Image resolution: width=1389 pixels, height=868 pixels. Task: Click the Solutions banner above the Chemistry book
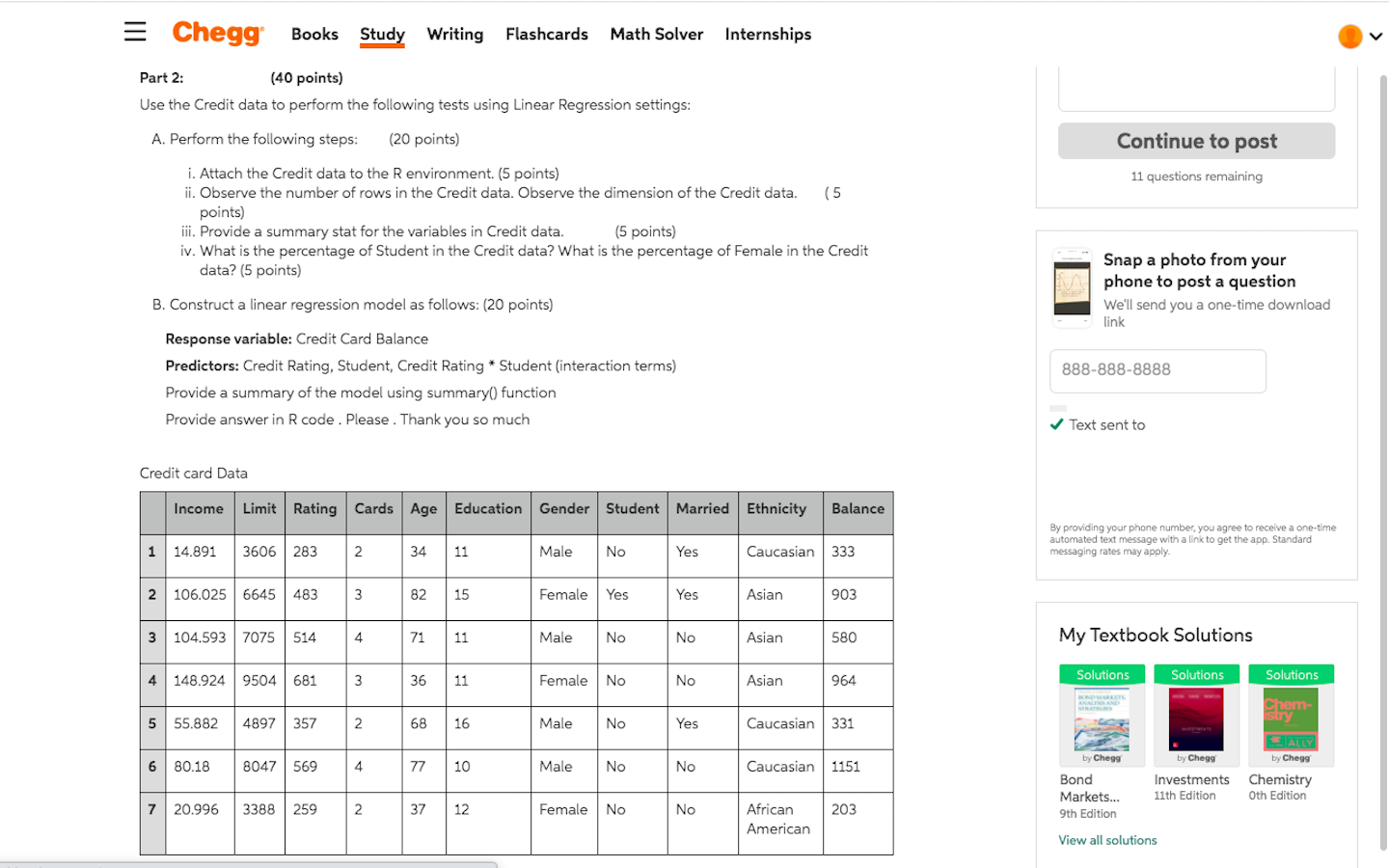(1291, 674)
